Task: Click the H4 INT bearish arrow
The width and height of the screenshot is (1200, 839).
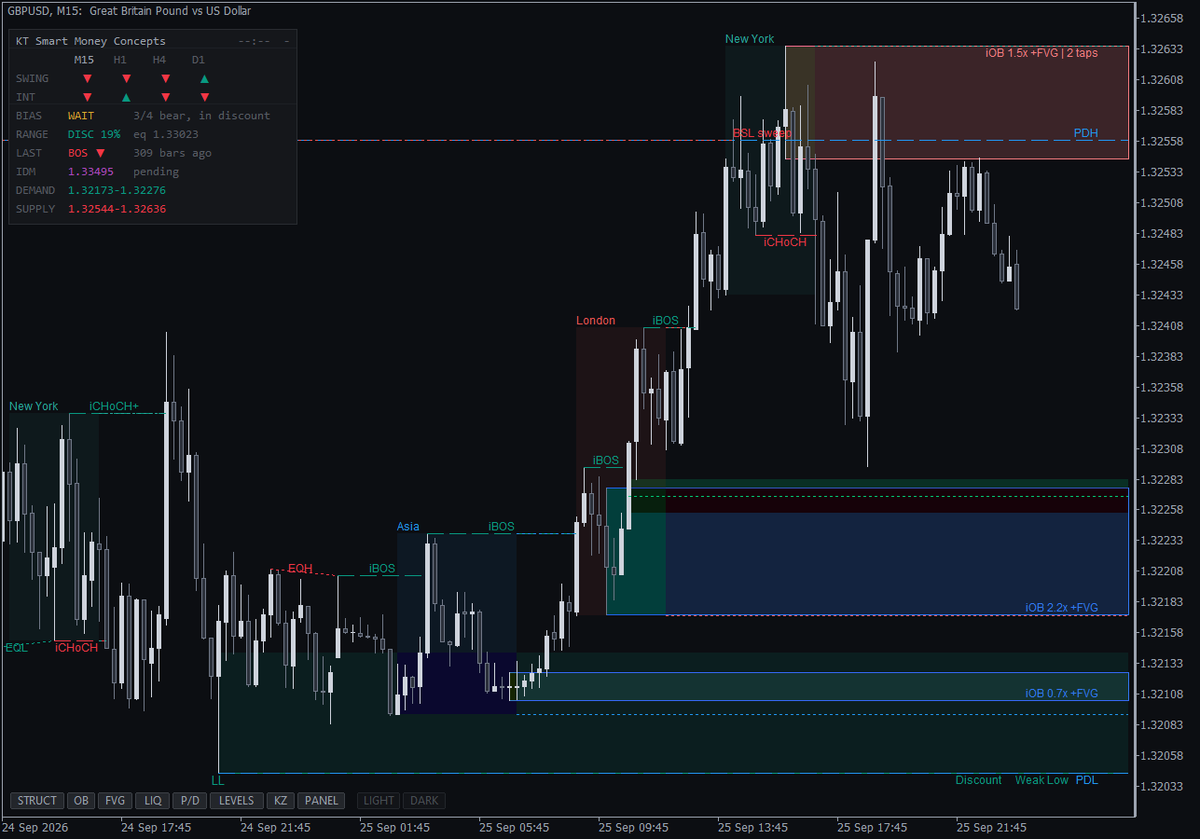Action: click(165, 97)
